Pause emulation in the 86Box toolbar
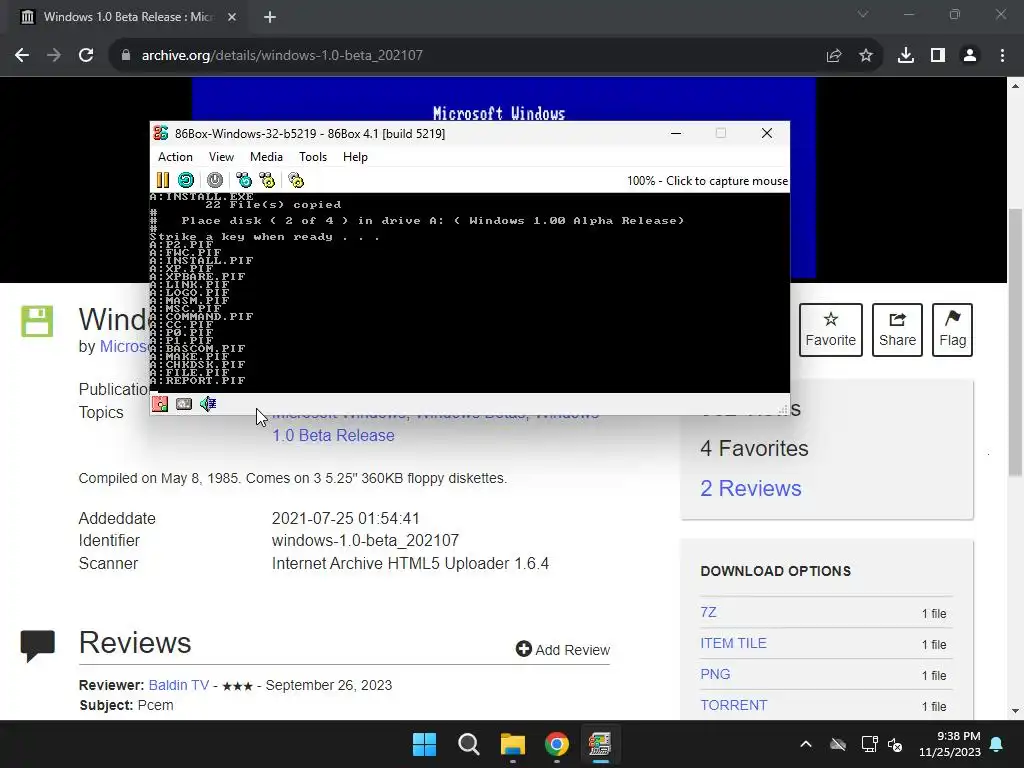Viewport: 1024px width, 768px height. tap(163, 180)
